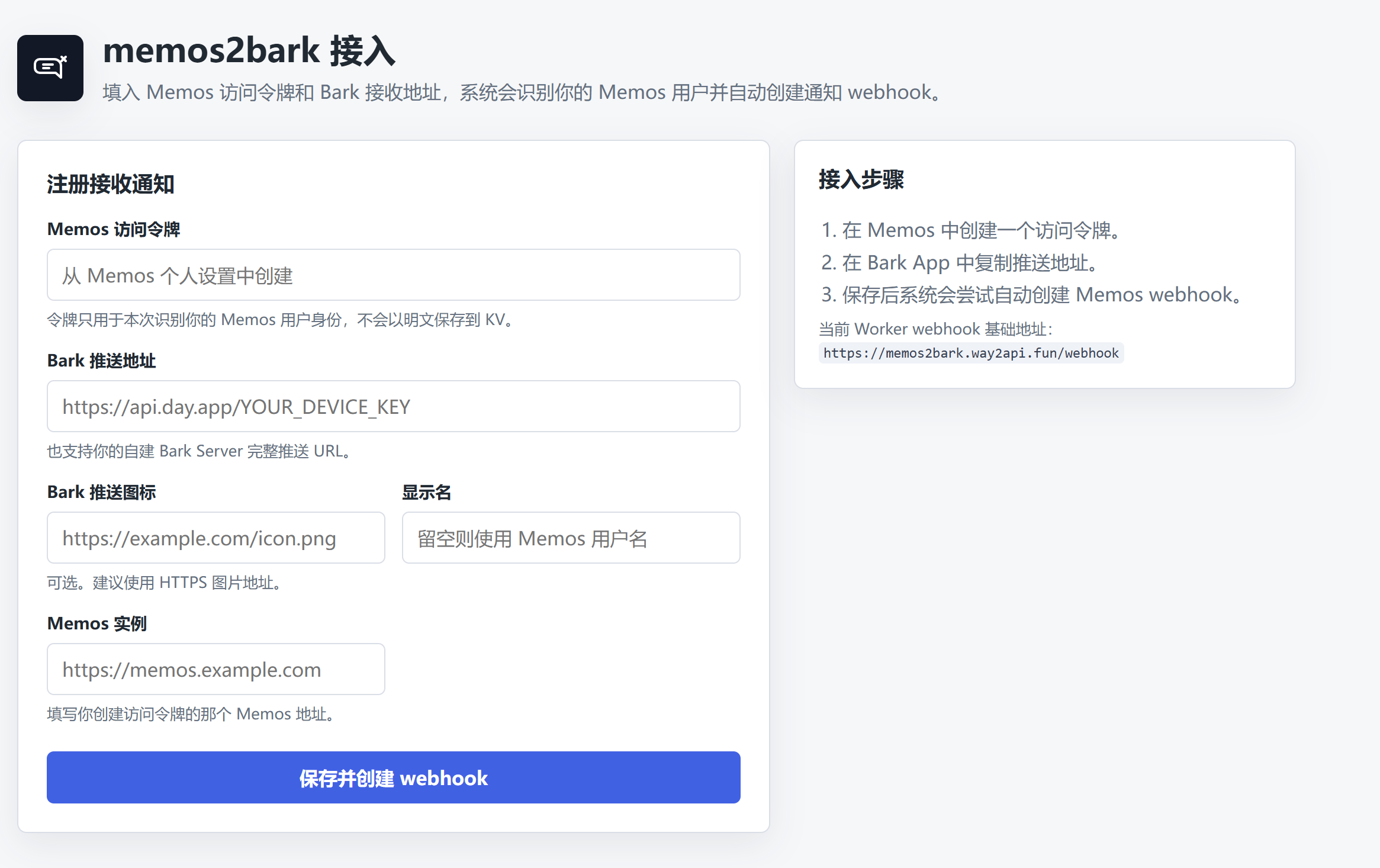Viewport: 1380px width, 868px height.
Task: Click the 显示名 input field
Action: [x=571, y=538]
